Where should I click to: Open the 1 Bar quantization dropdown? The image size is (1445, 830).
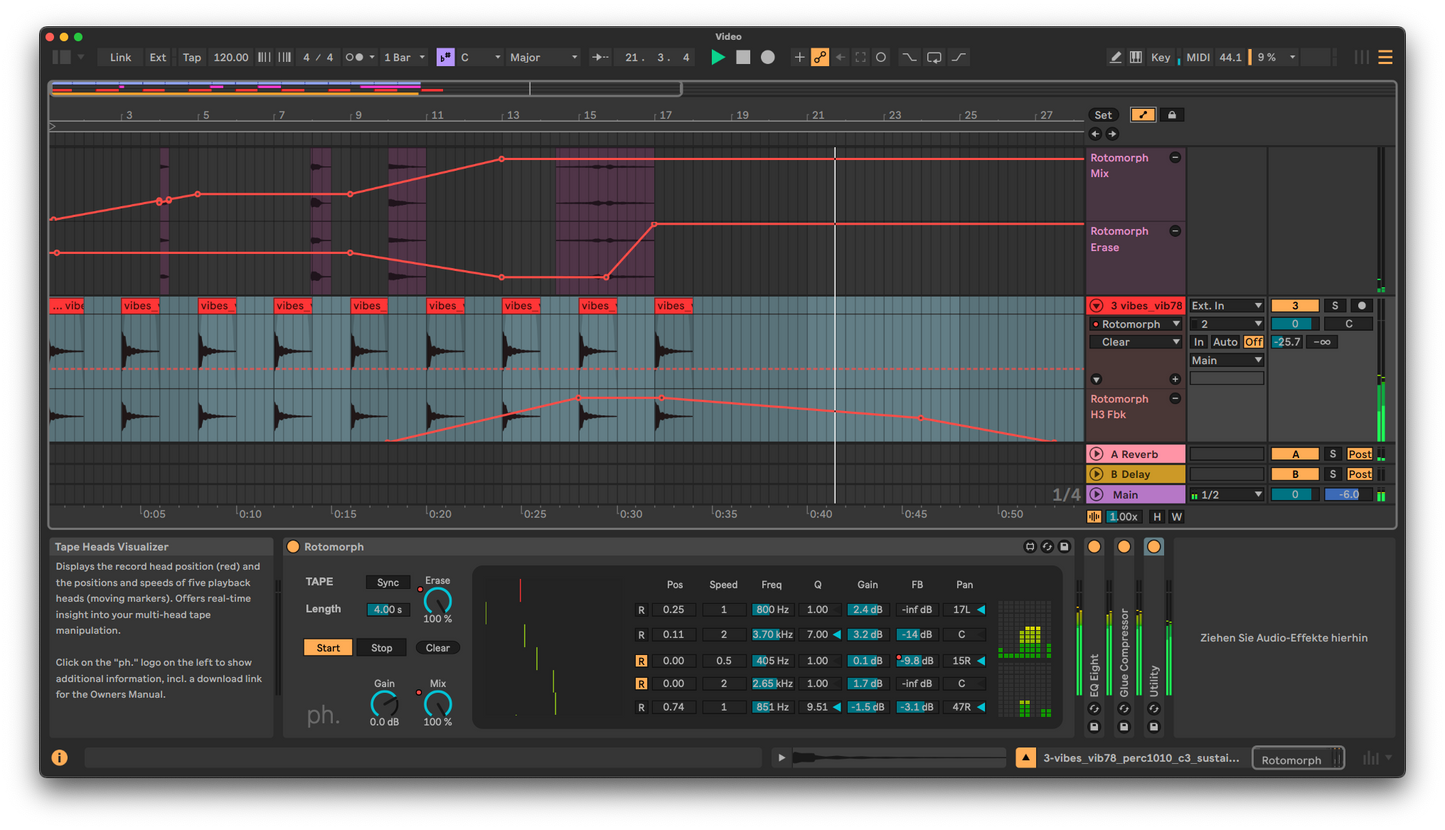click(405, 58)
